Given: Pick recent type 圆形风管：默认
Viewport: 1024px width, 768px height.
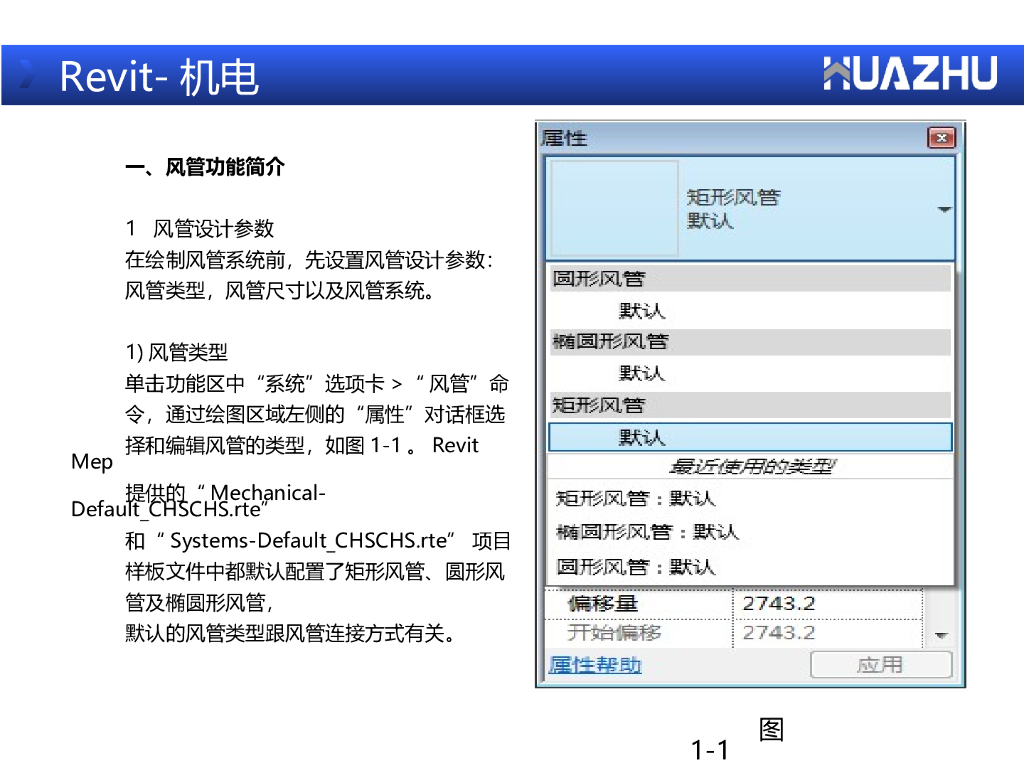Looking at the screenshot, I should pos(635,567).
